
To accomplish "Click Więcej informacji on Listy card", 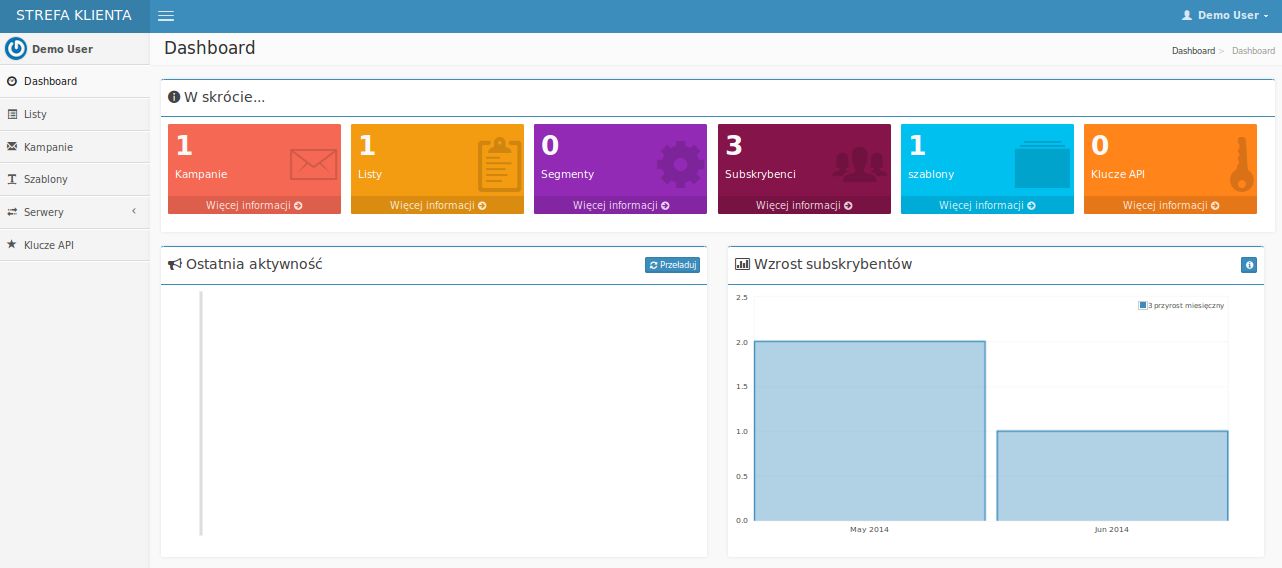I will (437, 205).
